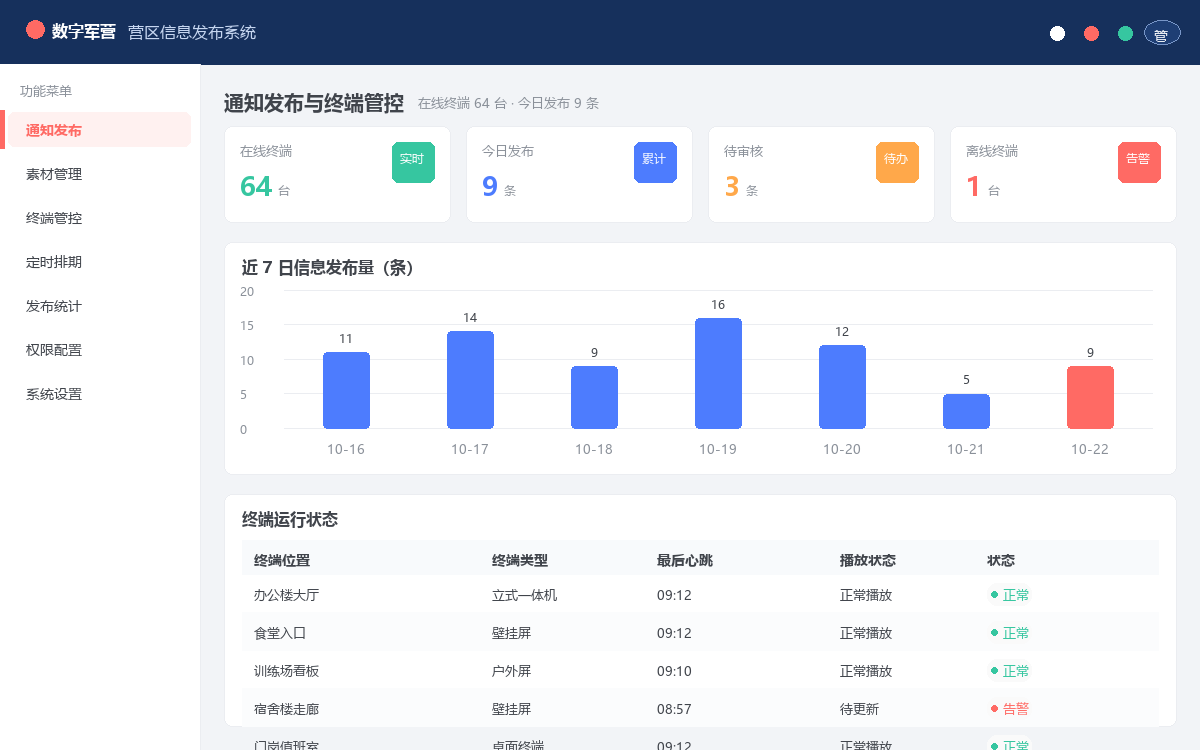Viewport: 1200px width, 750px height.
Task: Click the 09:10 heartbeat cell
Action: (x=674, y=671)
